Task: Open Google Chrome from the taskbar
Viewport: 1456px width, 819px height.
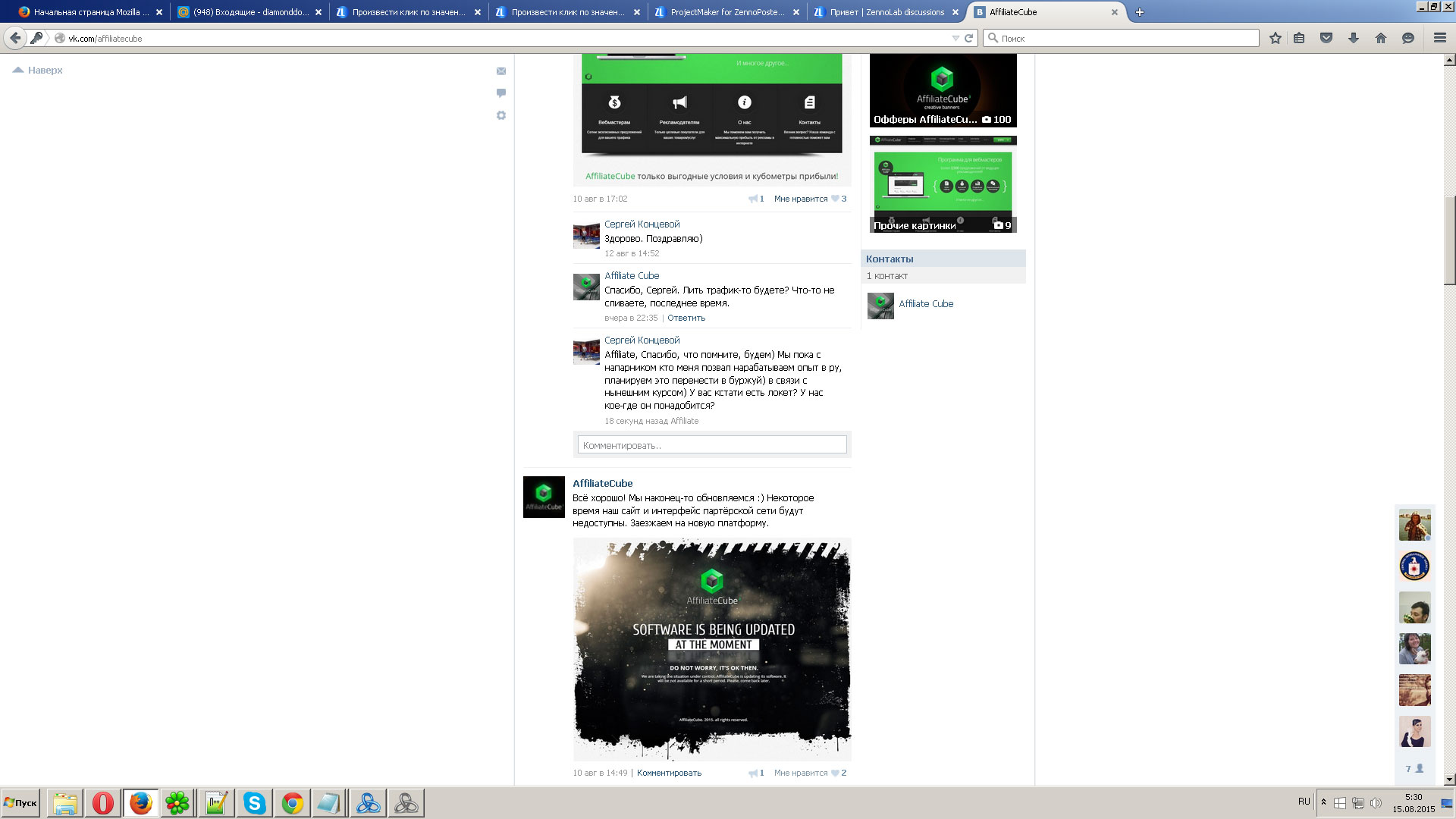Action: tap(293, 803)
